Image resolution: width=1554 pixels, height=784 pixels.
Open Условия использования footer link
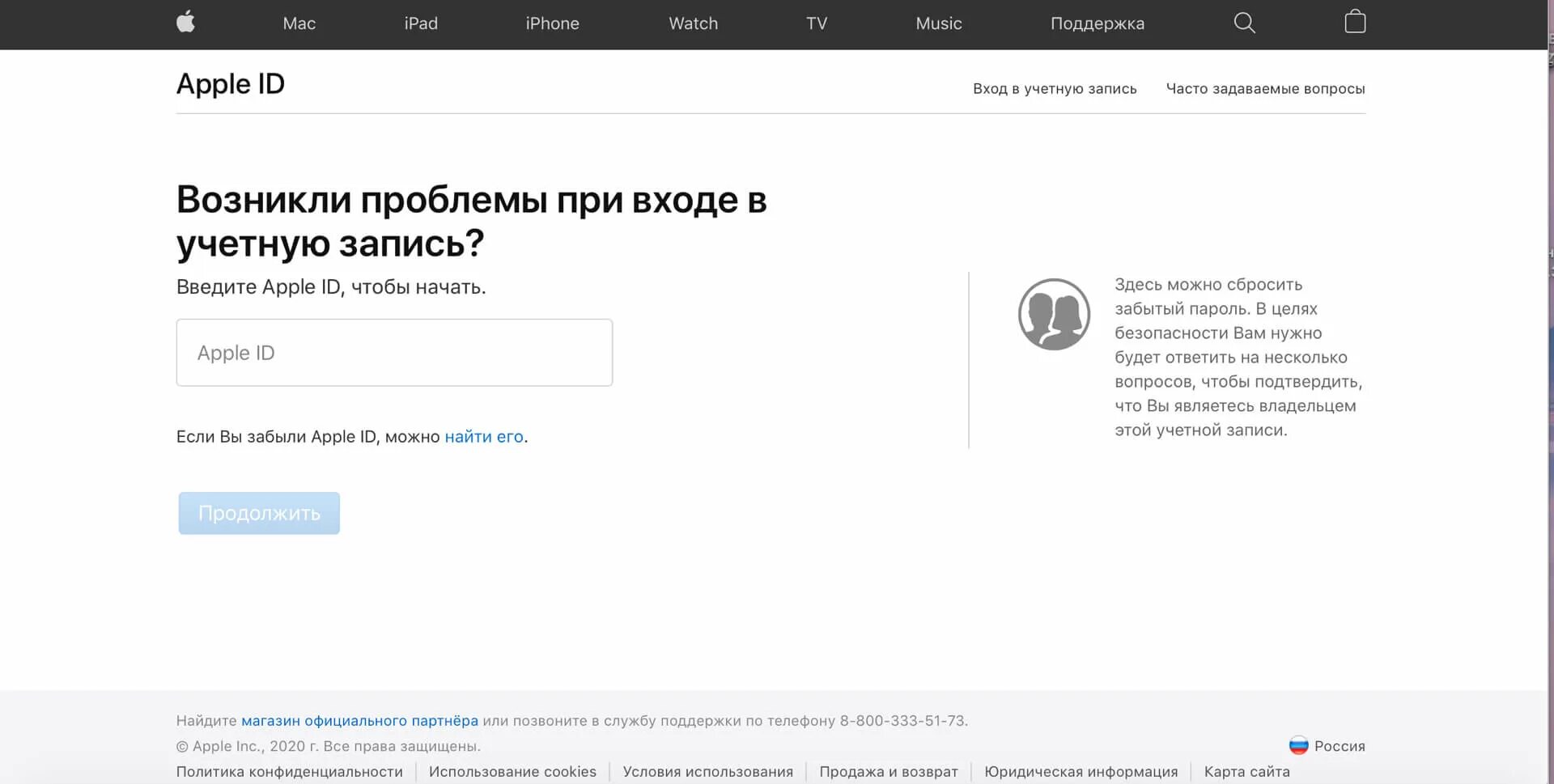(708, 772)
